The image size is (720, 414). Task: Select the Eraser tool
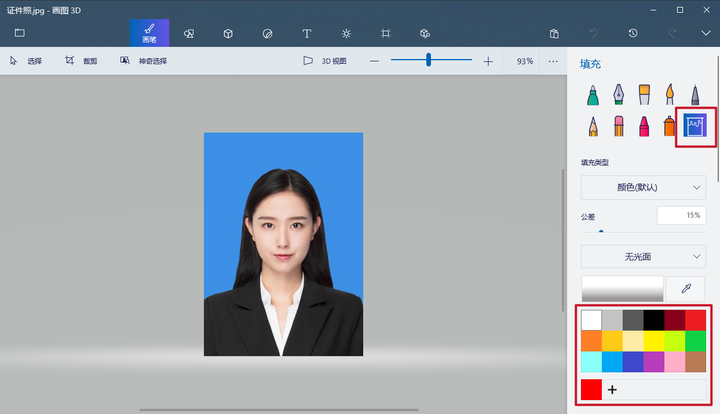point(619,126)
